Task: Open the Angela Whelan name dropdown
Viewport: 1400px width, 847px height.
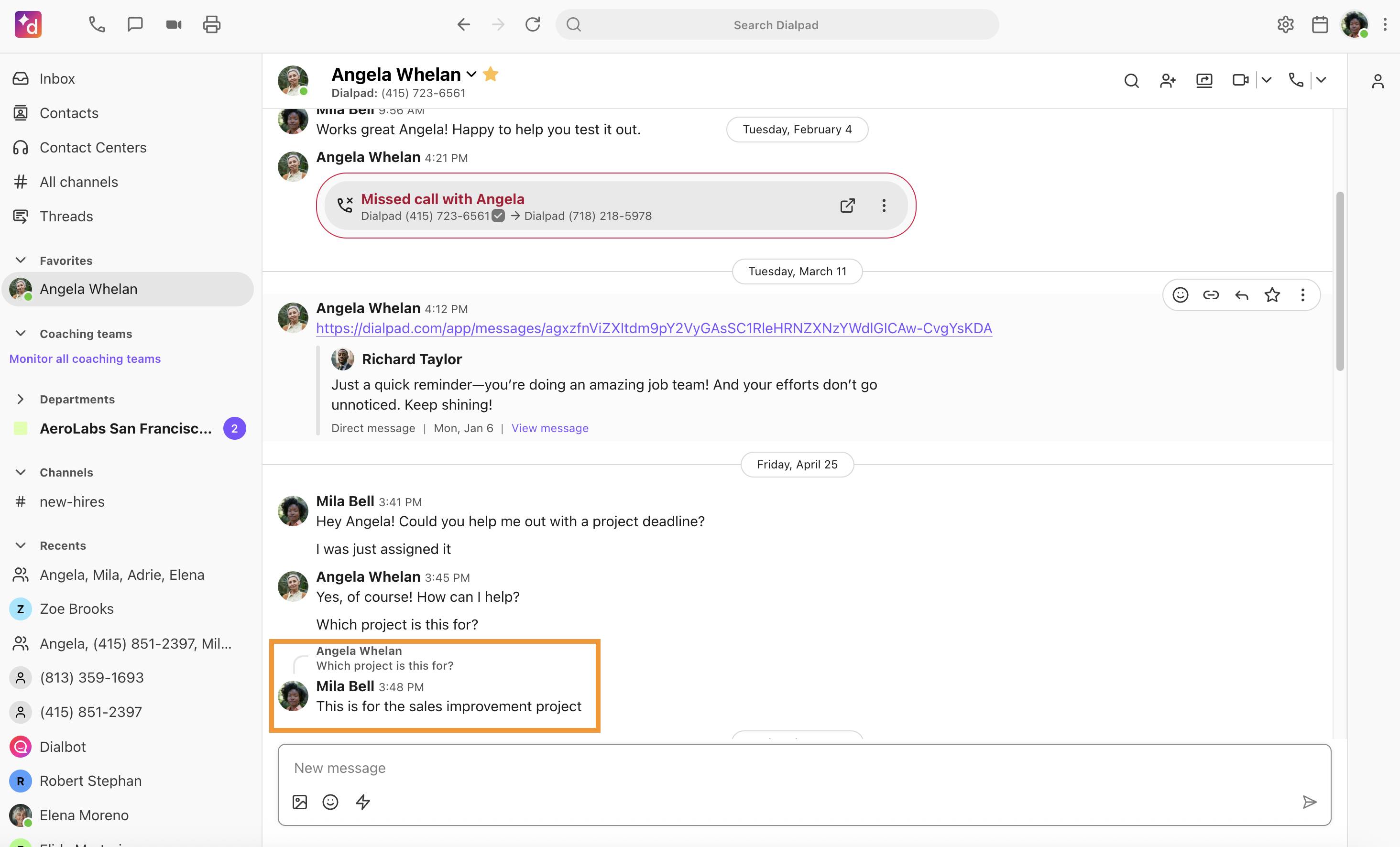Action: [x=471, y=75]
